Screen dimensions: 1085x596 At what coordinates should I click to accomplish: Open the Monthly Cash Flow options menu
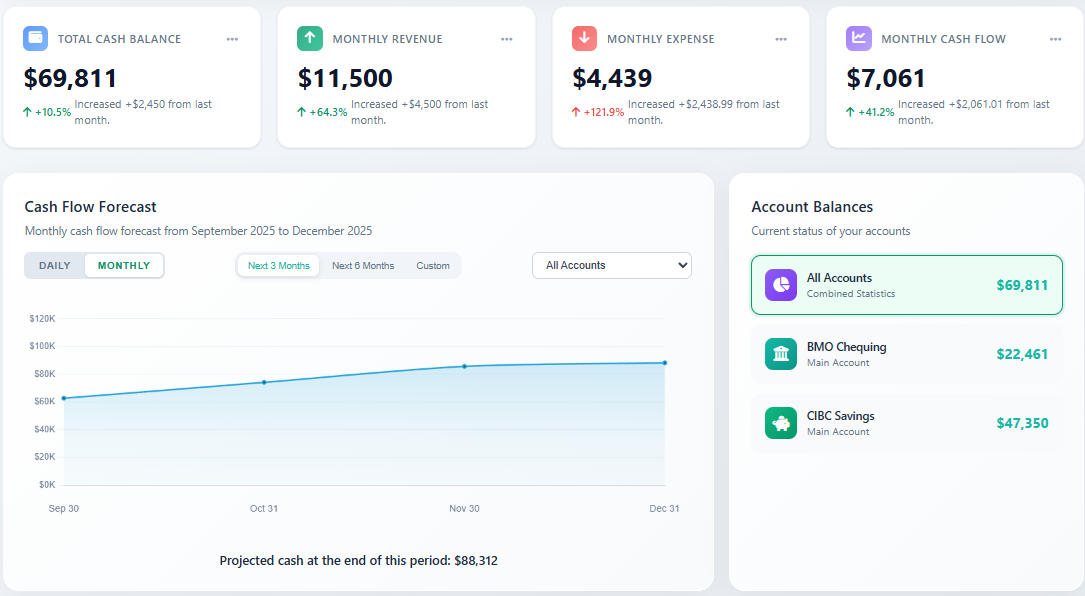[1055, 38]
